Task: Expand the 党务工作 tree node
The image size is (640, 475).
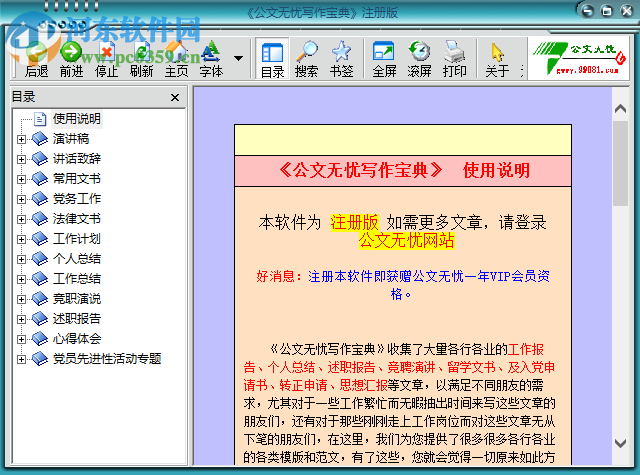Action: tap(21, 199)
